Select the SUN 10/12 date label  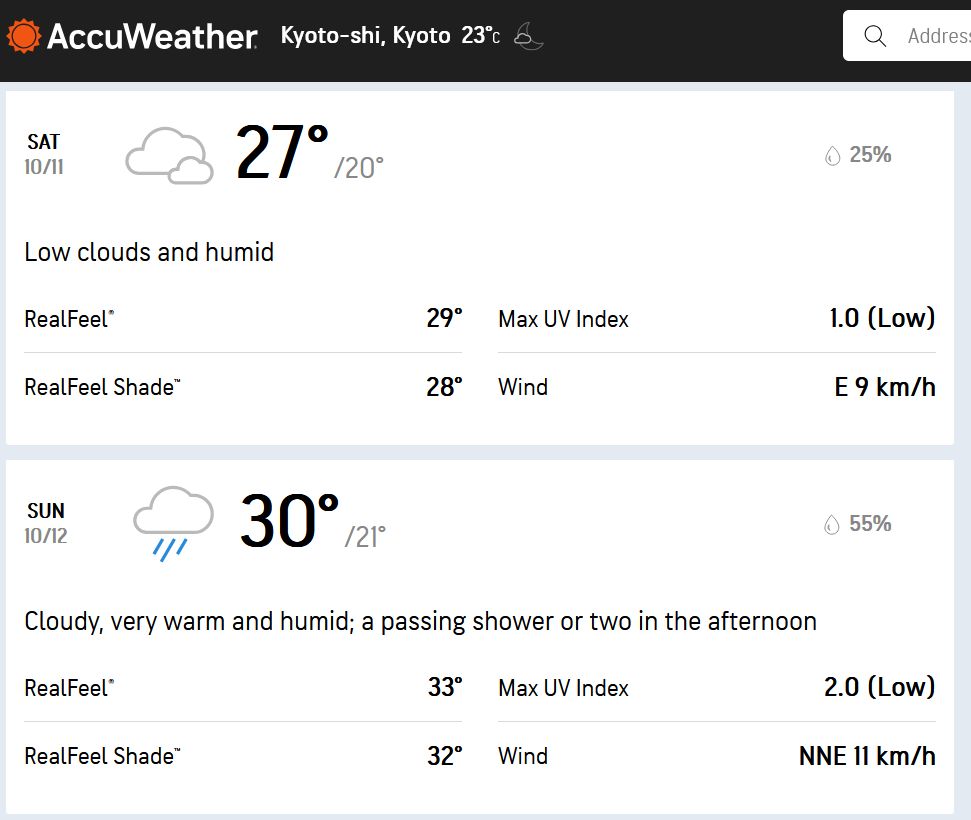click(46, 523)
